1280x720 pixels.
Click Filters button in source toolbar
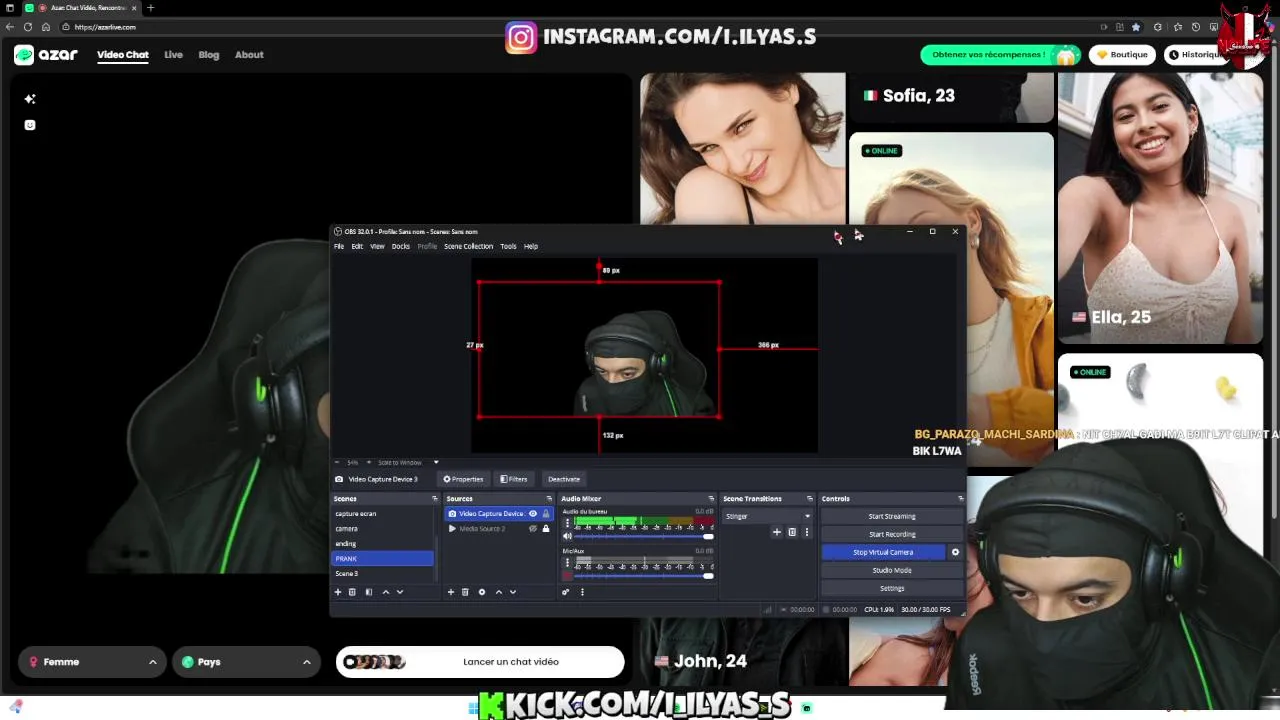(514, 479)
